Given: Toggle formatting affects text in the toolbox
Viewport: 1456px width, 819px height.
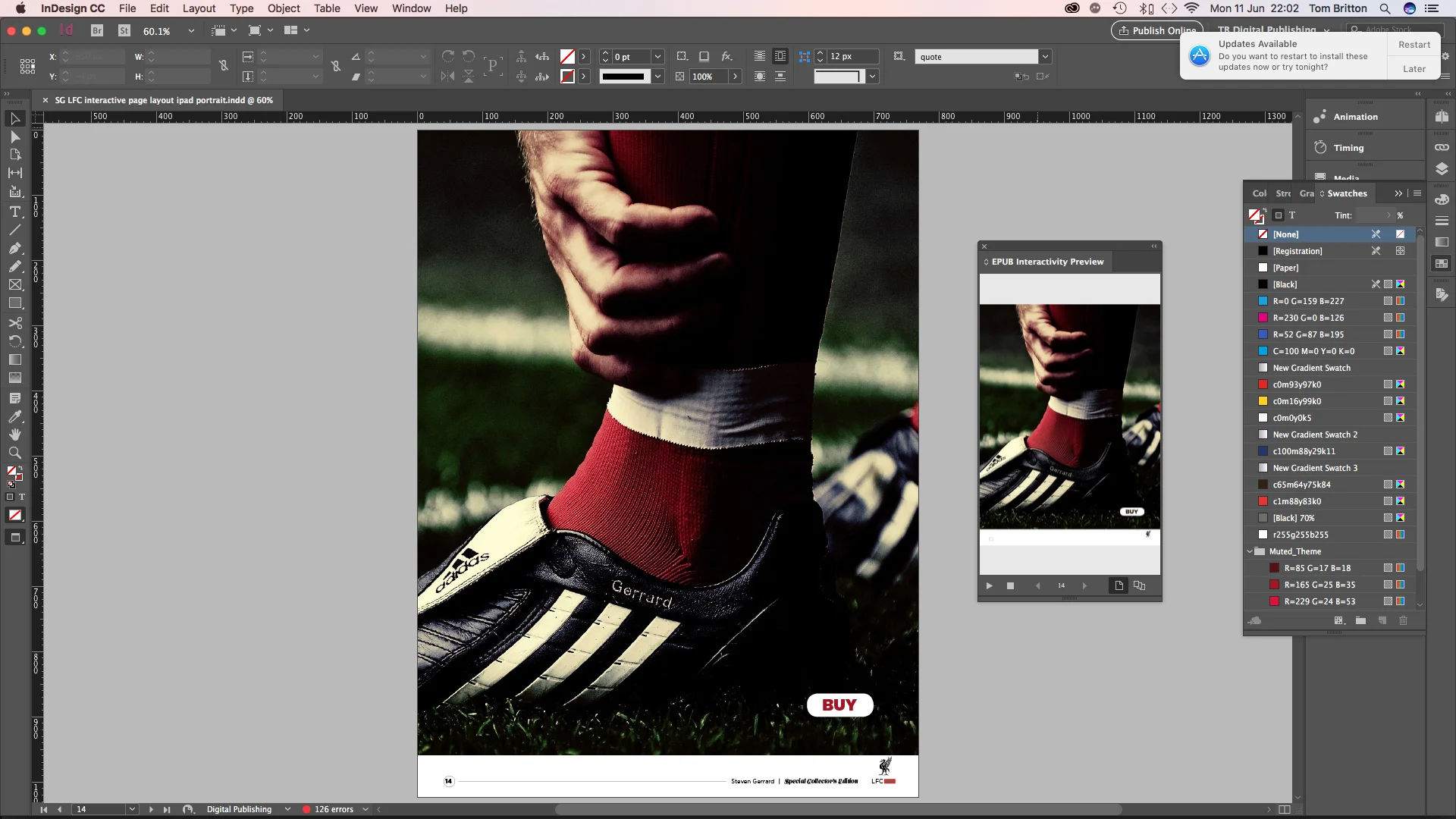Looking at the screenshot, I should click(x=22, y=497).
